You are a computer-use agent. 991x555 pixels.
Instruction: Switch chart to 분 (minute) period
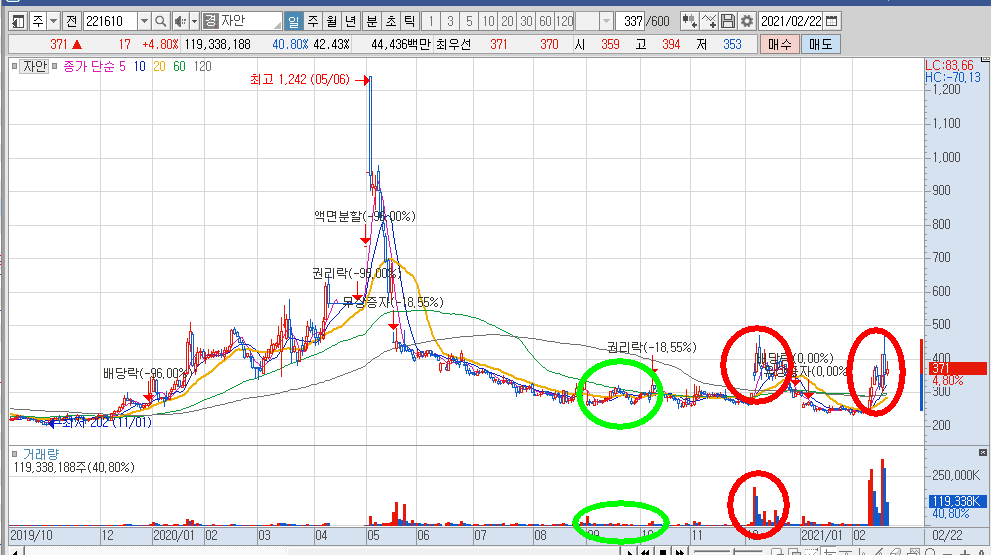[x=371, y=21]
